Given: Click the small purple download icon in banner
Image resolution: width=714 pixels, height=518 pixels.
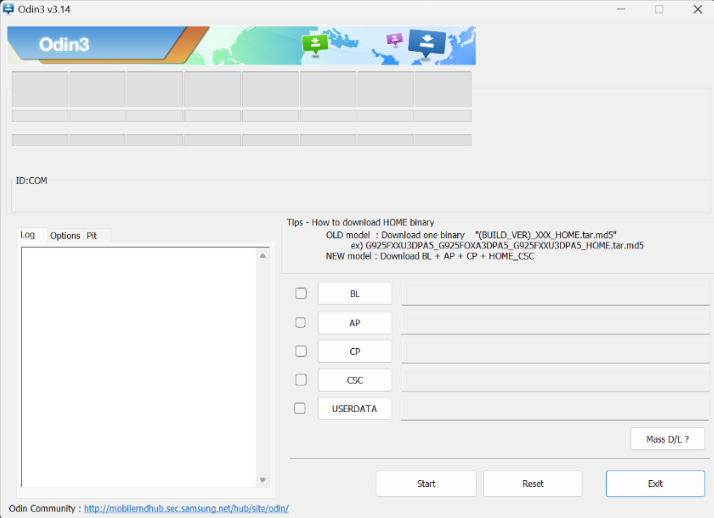Looking at the screenshot, I should (x=394, y=40).
